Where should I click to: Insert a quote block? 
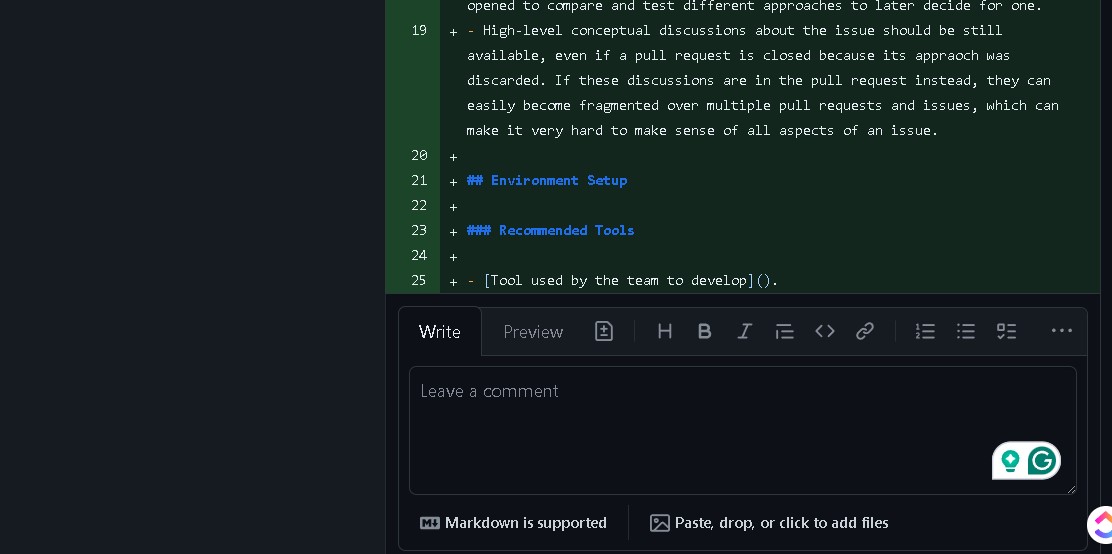click(785, 331)
